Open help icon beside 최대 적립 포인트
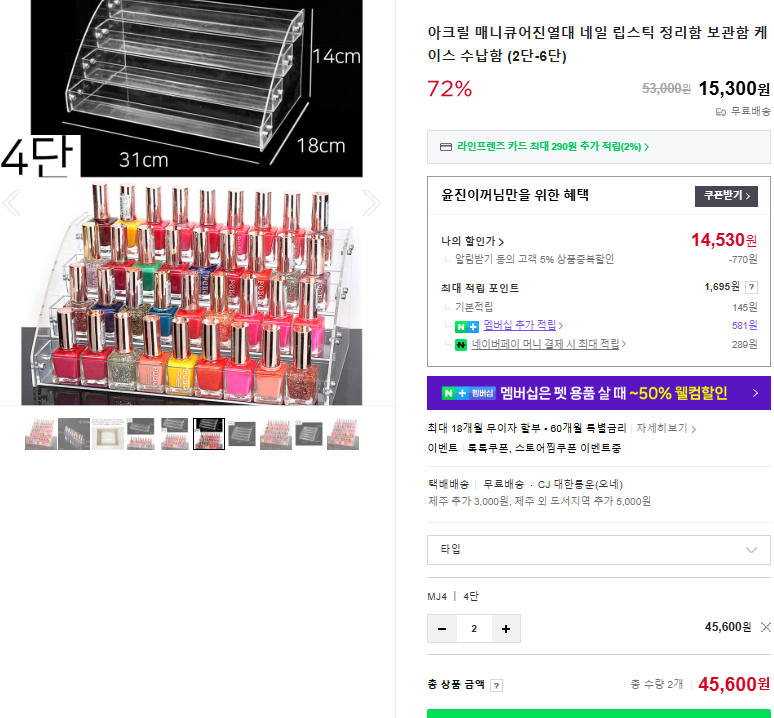 click(x=751, y=287)
